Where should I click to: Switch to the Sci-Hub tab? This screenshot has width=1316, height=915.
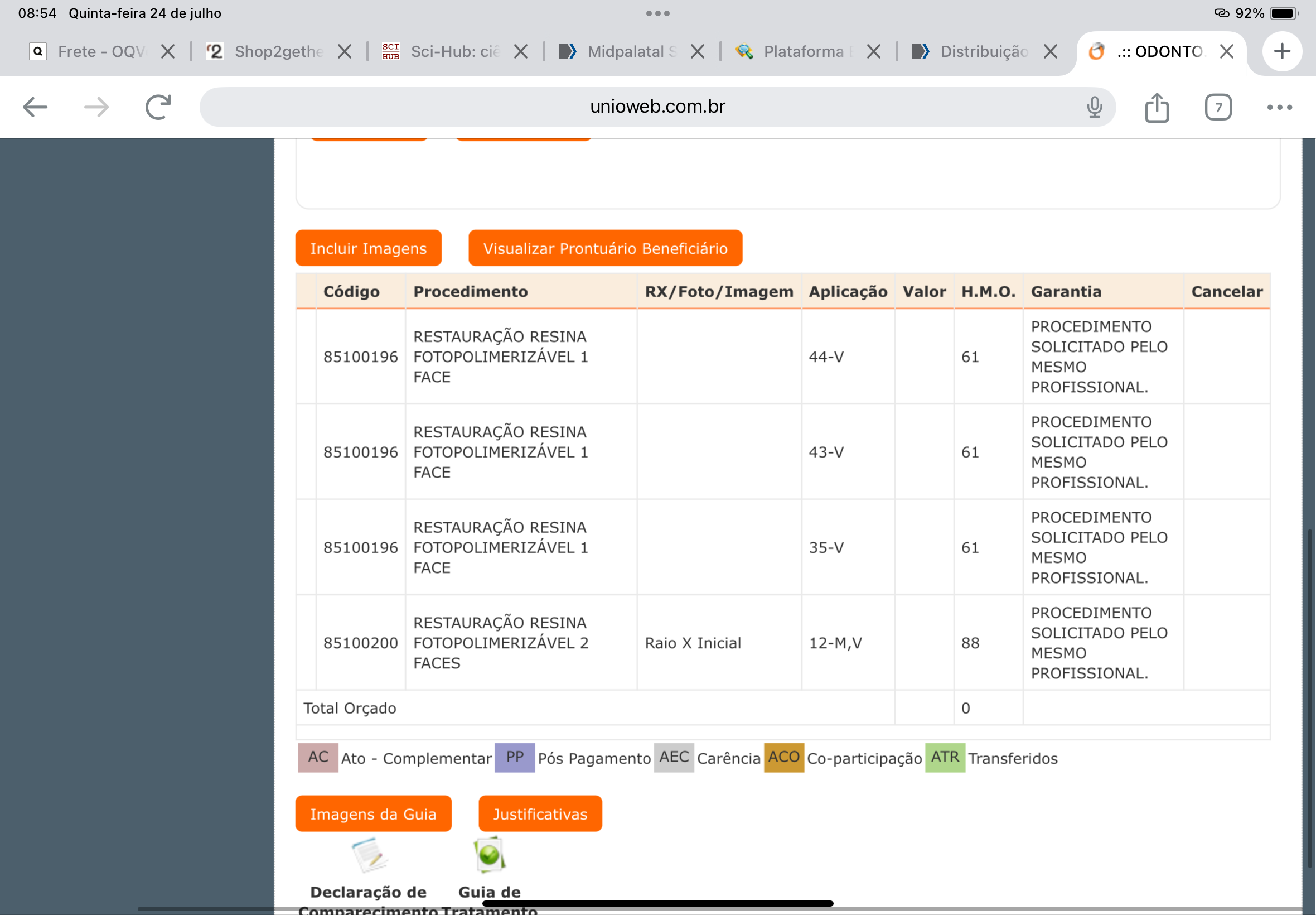click(445, 51)
